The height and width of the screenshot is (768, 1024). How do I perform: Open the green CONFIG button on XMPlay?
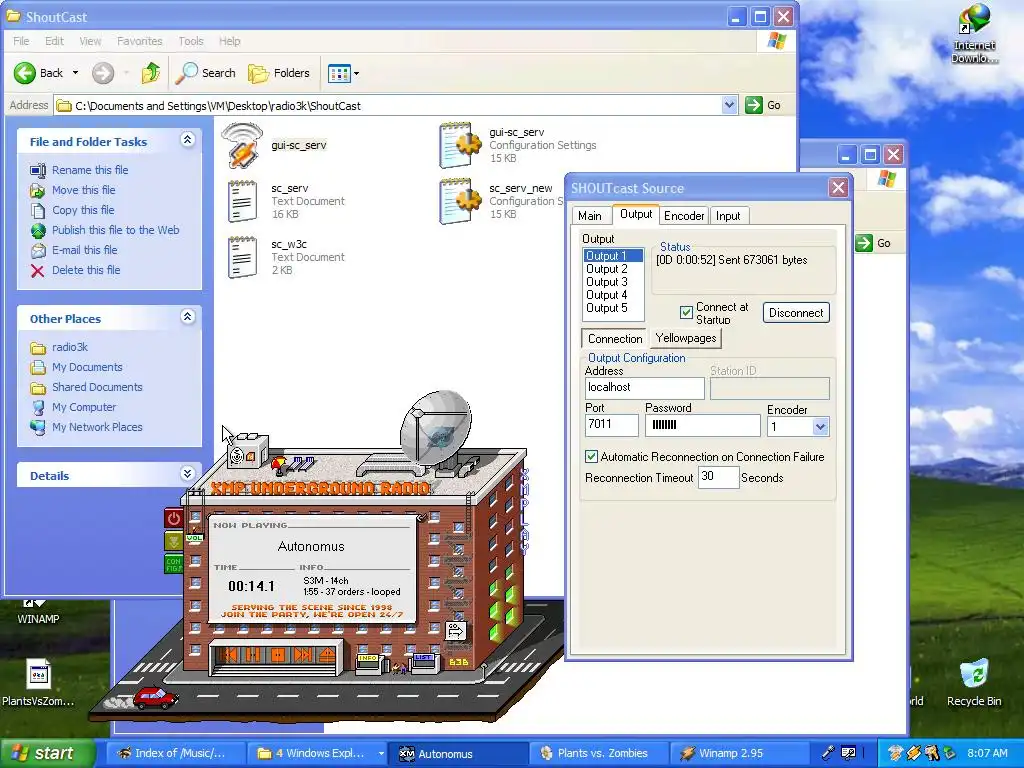click(174, 564)
